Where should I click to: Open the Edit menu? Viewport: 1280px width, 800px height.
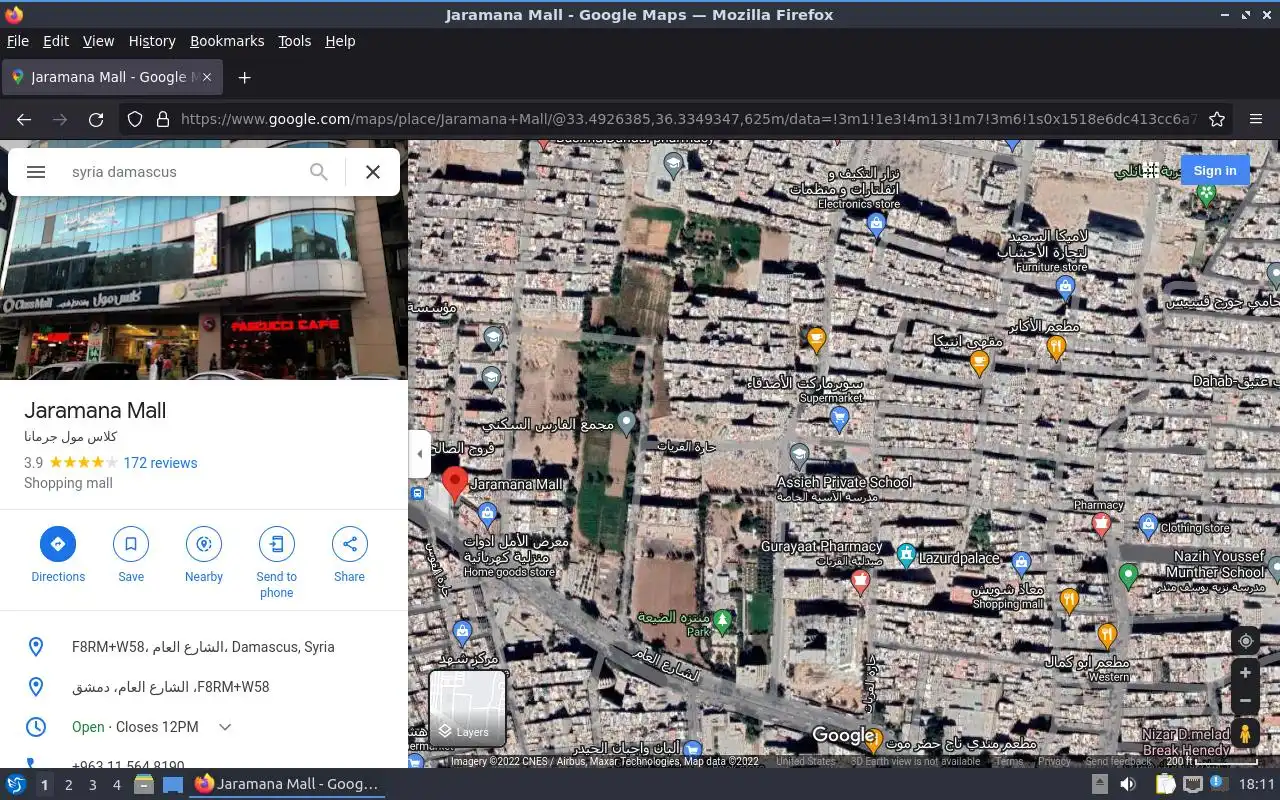coord(56,41)
